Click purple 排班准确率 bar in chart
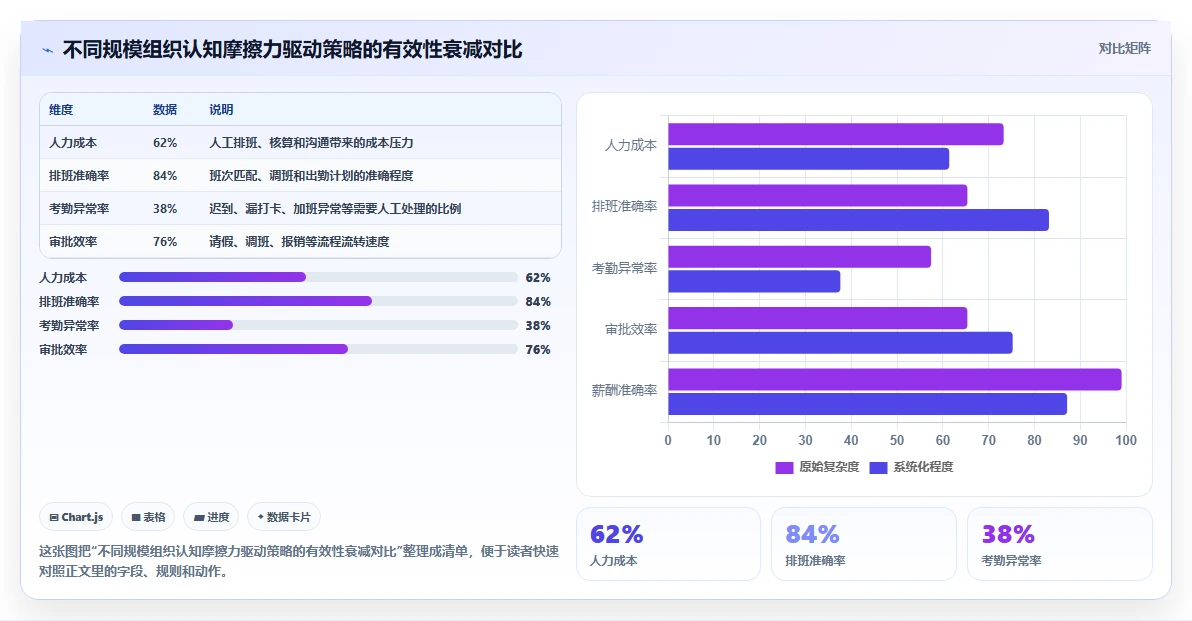 (x=817, y=195)
